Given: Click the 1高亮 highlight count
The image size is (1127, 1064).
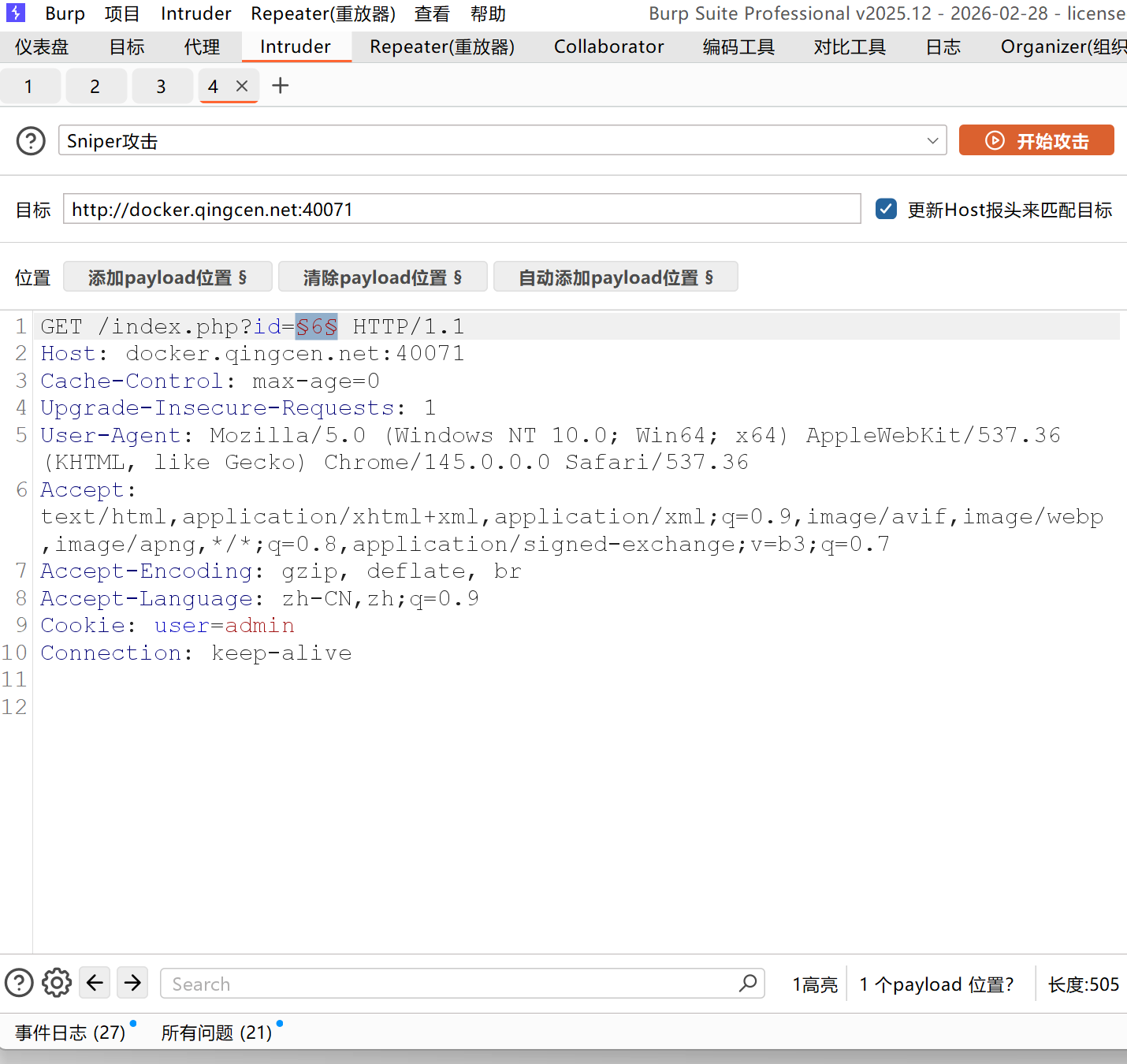Looking at the screenshot, I should [815, 984].
